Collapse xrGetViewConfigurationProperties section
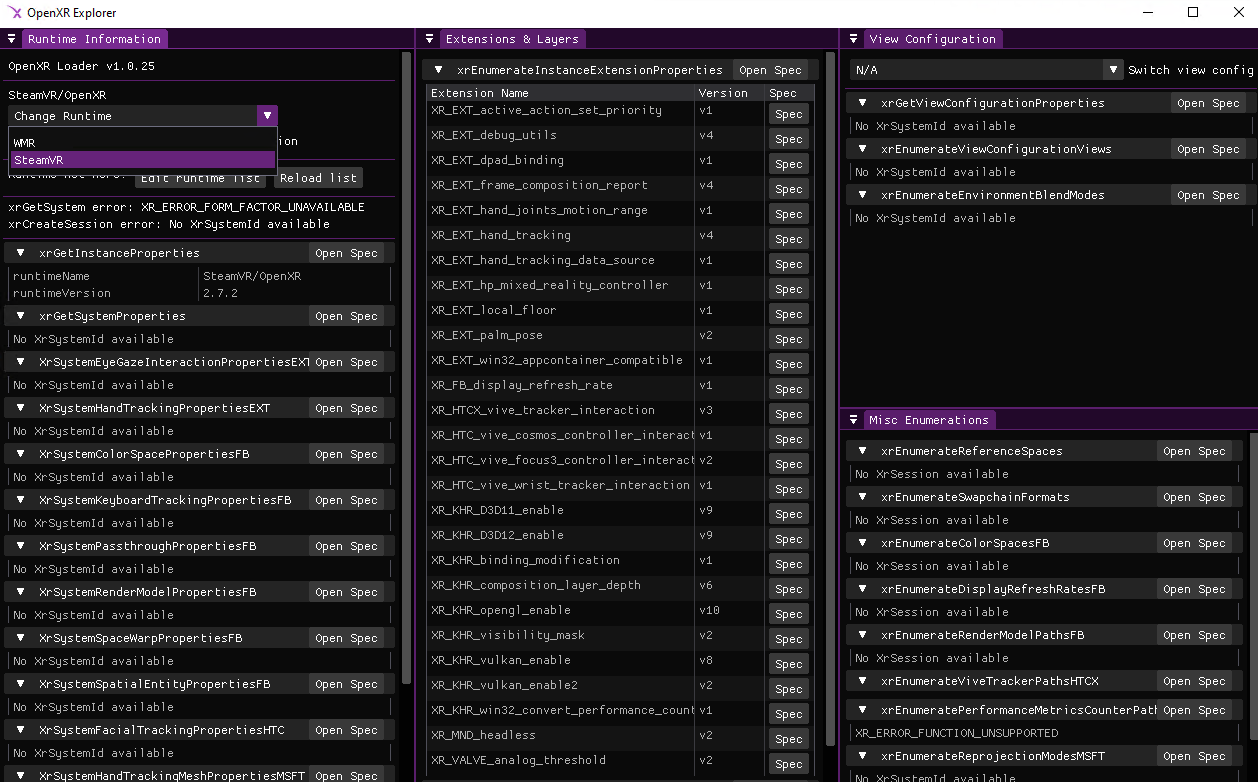Screen dimensions: 1258x782 (862, 103)
